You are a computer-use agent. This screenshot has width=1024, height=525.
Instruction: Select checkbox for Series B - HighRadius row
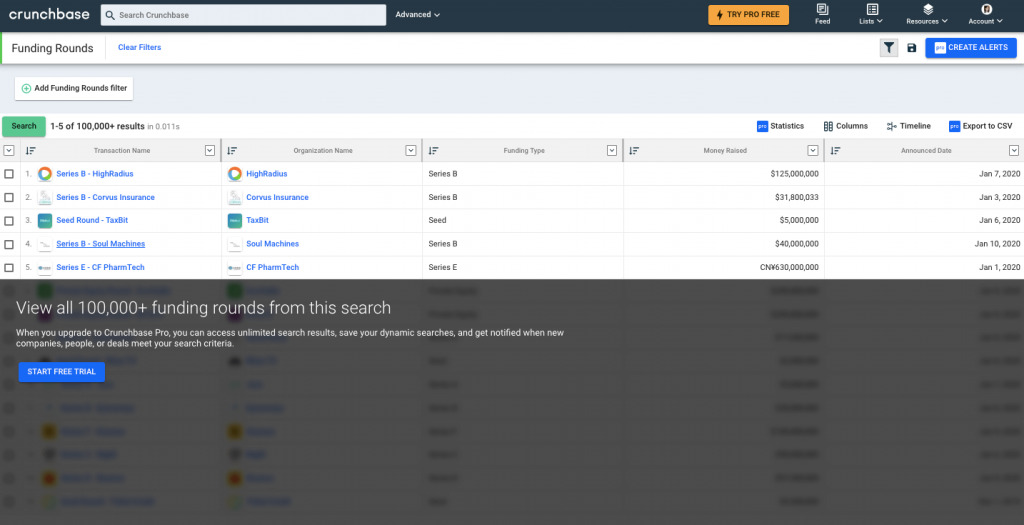tap(9, 174)
